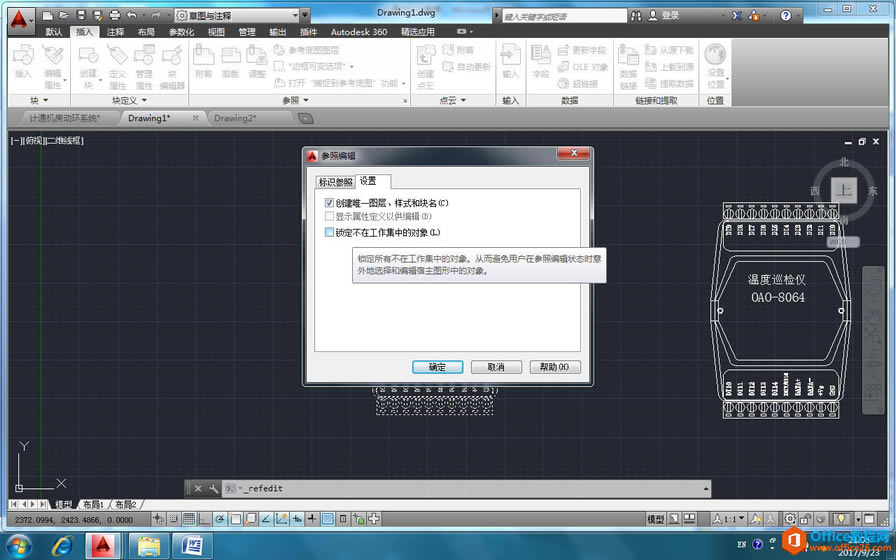Uncheck 创建唯一图层、样式和块名 checkbox
The image size is (896, 560).
[x=329, y=203]
